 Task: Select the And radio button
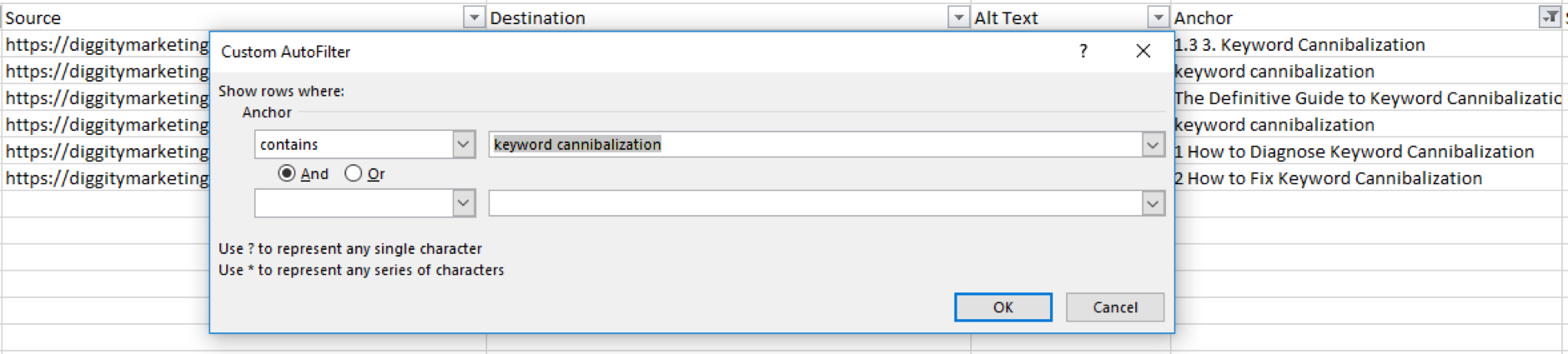click(x=287, y=173)
